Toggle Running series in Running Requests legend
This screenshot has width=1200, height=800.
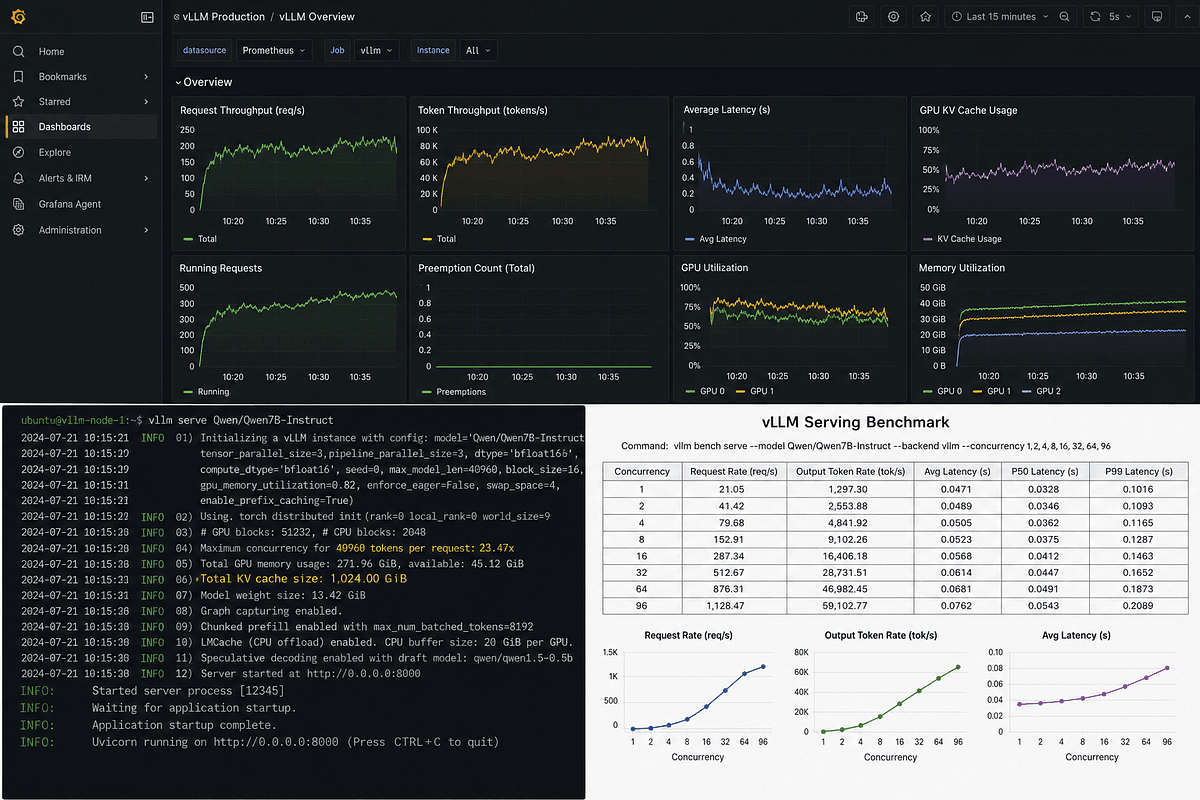[x=205, y=392]
